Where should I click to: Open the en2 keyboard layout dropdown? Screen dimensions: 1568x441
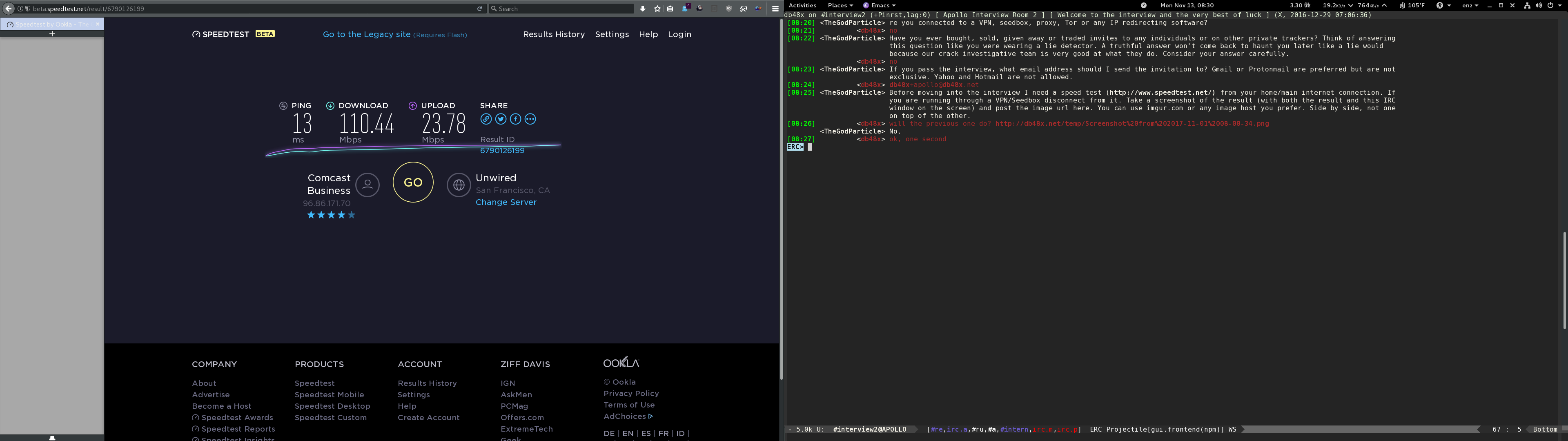pos(1470,5)
